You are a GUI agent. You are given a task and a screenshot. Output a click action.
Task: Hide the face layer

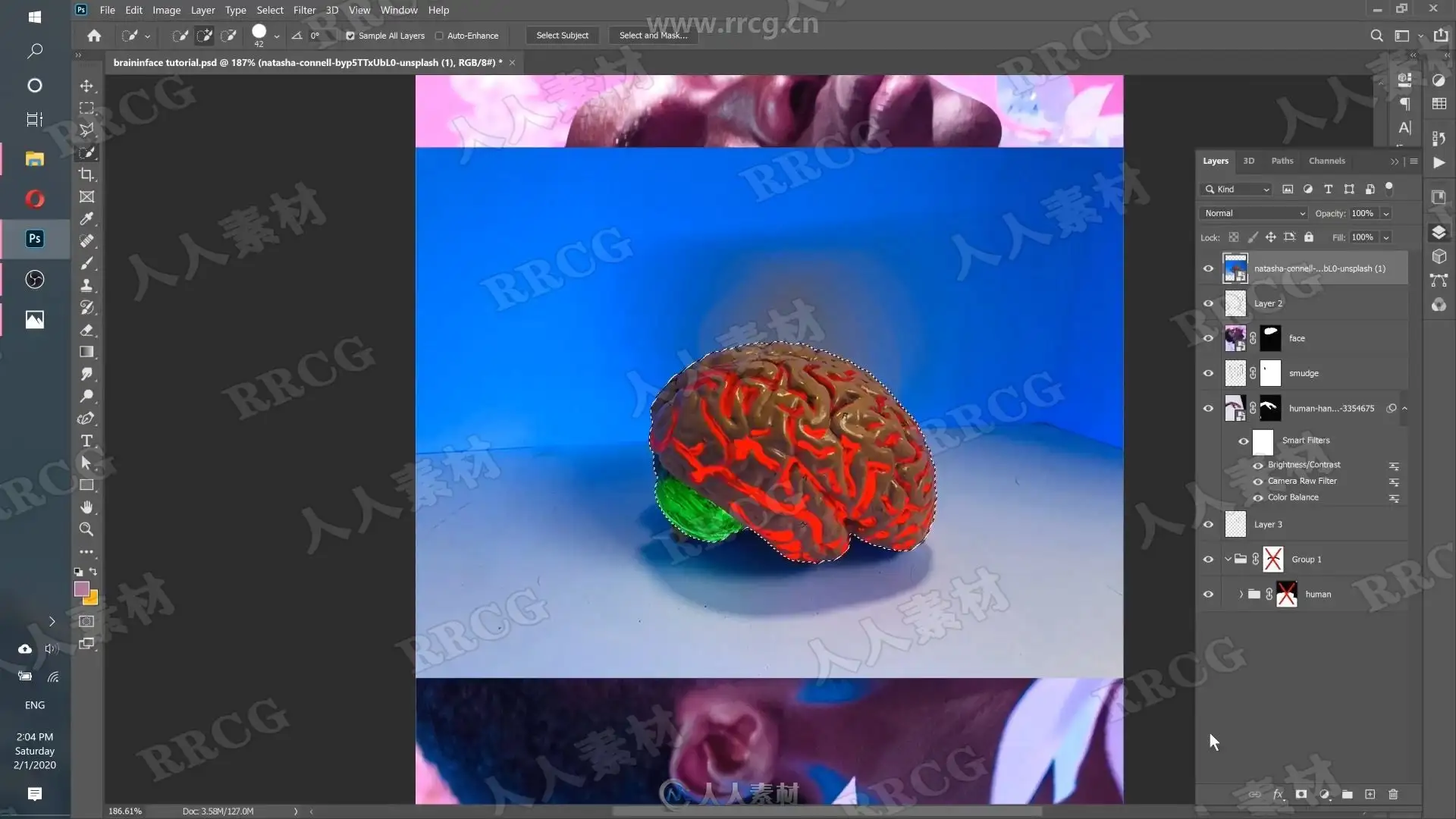(x=1208, y=338)
